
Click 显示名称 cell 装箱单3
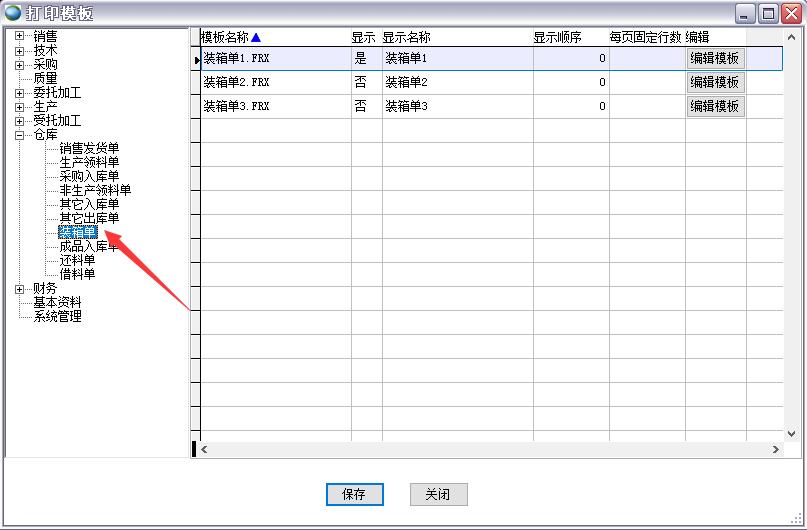(457, 106)
